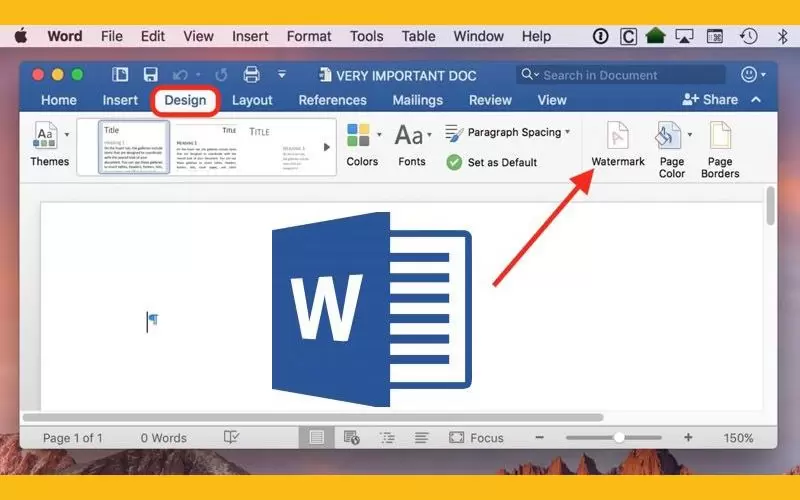Switch to Draft view icon
The height and width of the screenshot is (500, 800).
421,438
